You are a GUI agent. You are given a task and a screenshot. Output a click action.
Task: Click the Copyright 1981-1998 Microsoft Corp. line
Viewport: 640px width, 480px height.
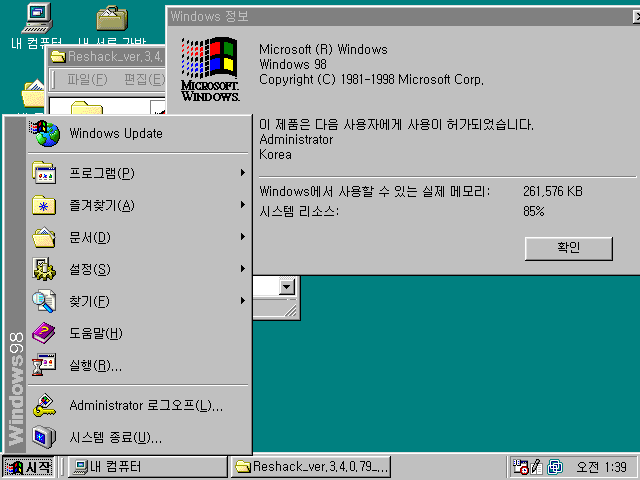point(371,79)
